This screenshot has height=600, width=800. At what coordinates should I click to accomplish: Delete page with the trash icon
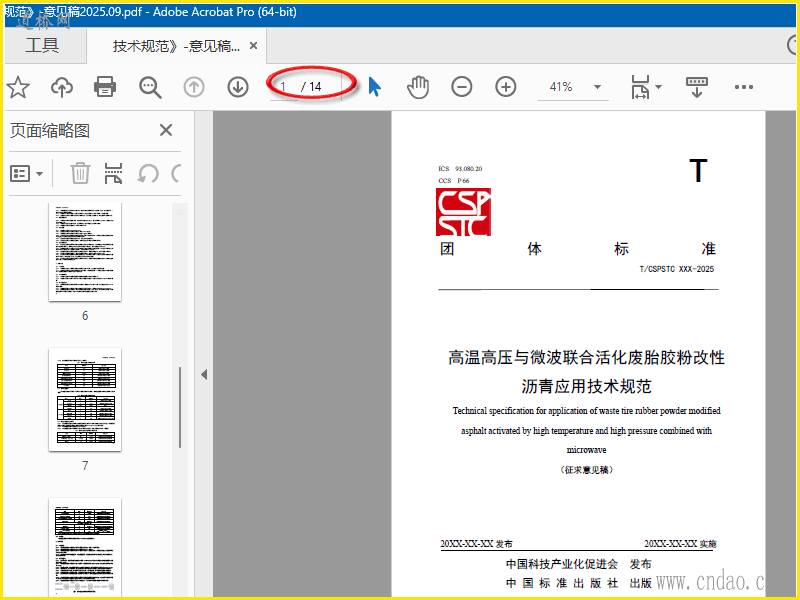pyautogui.click(x=80, y=173)
